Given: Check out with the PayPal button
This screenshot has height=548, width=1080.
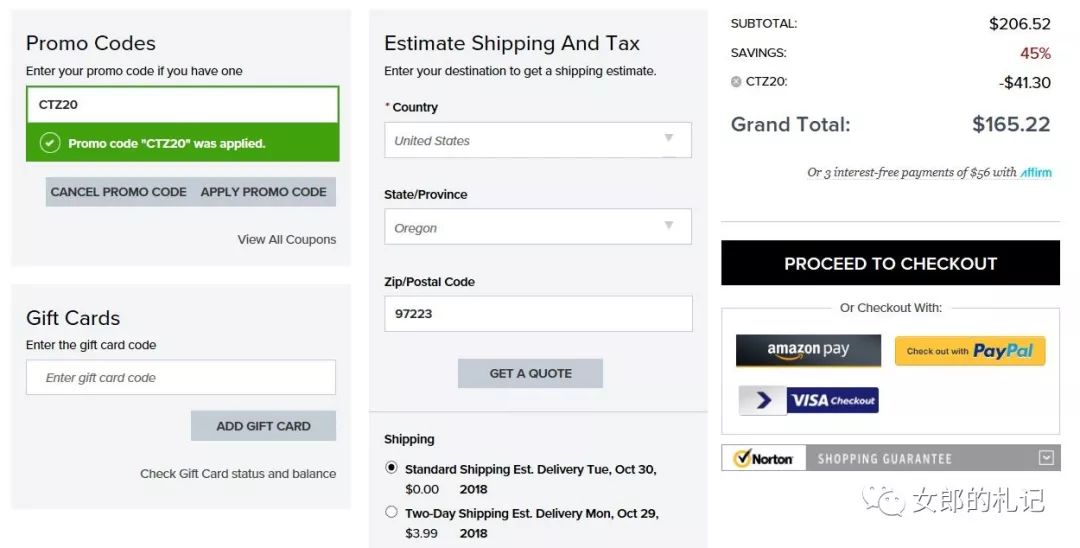Looking at the screenshot, I should 969,351.
